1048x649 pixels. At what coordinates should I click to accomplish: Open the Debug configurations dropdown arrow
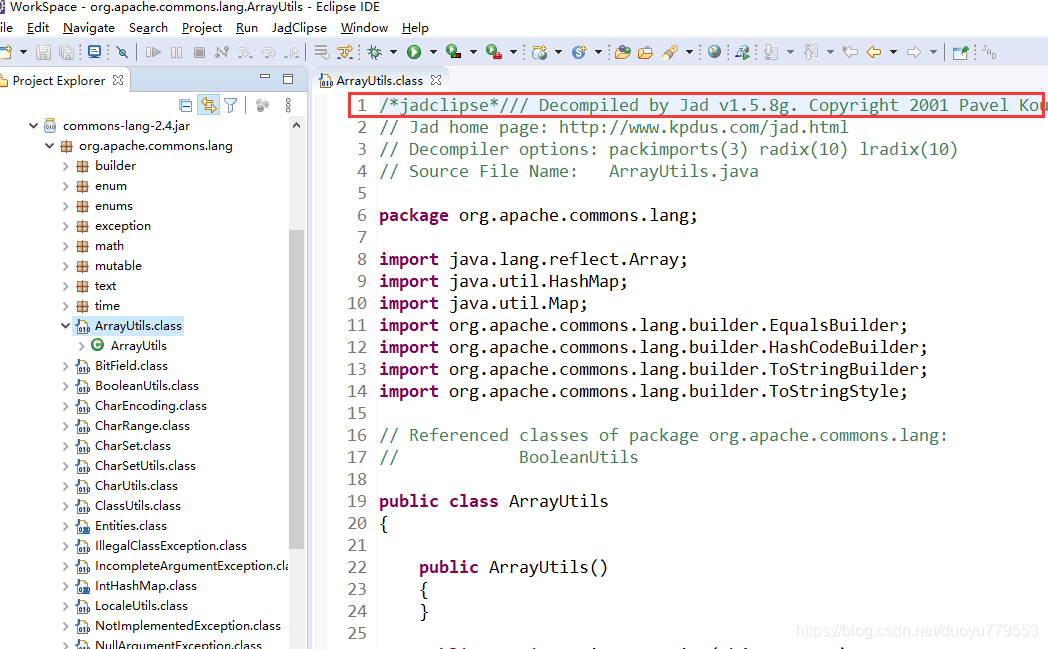pyautogui.click(x=393, y=52)
